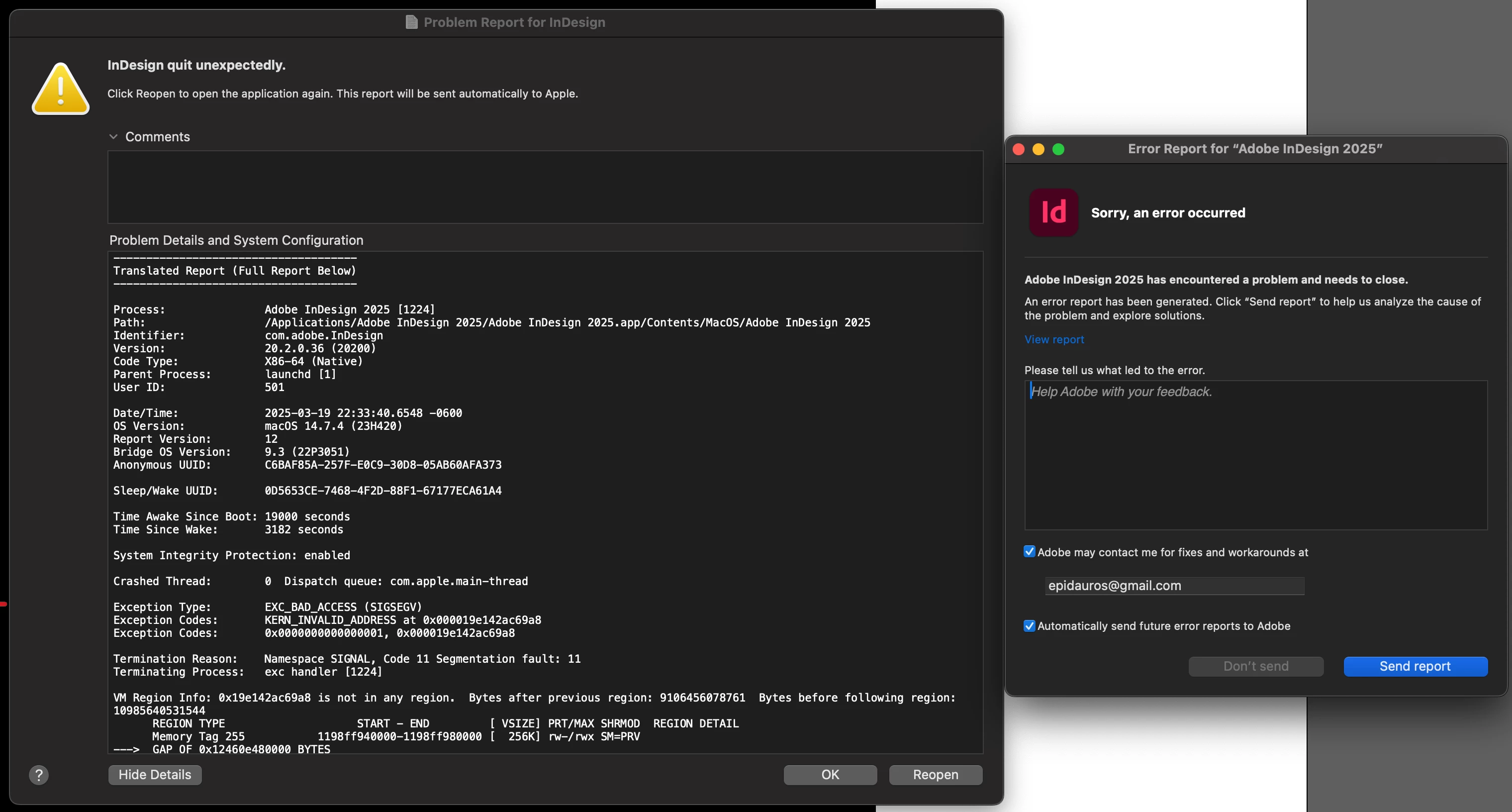Close the Adobe Error Report window
The height and width of the screenshot is (812, 1512).
(1019, 149)
